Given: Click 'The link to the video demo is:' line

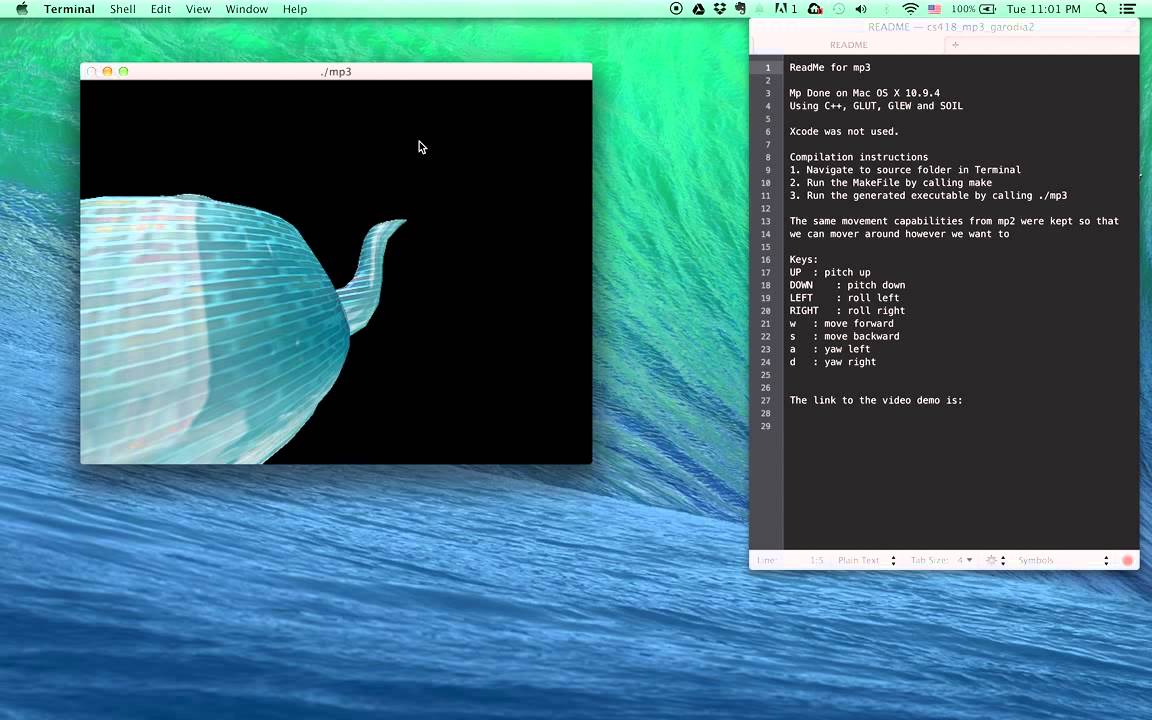Looking at the screenshot, I should tap(876, 400).
